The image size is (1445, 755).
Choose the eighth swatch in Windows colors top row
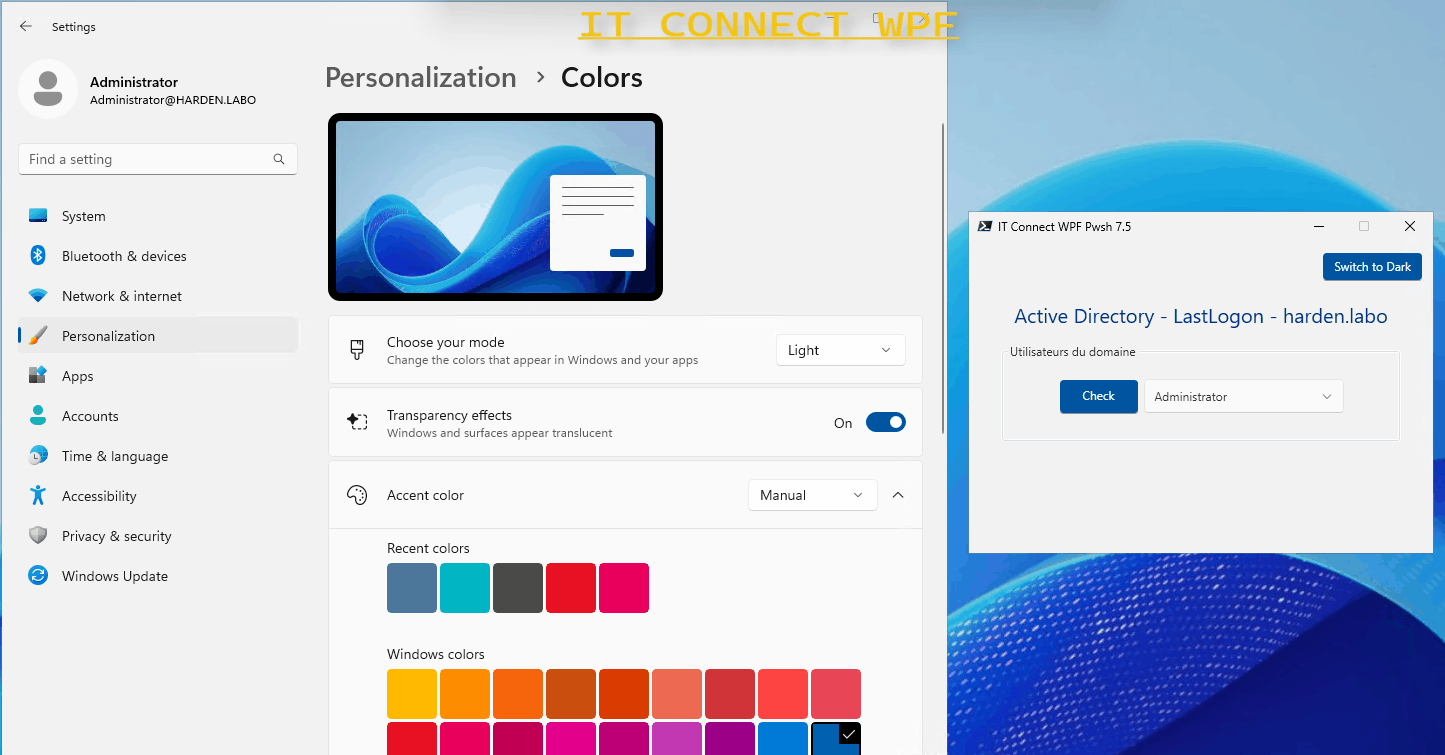783,694
